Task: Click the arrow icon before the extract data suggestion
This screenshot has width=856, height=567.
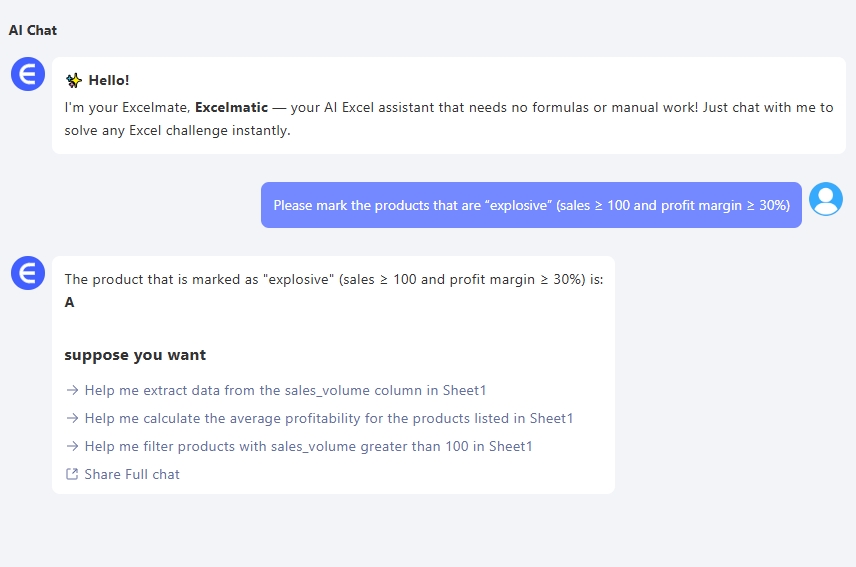Action: pos(72,390)
